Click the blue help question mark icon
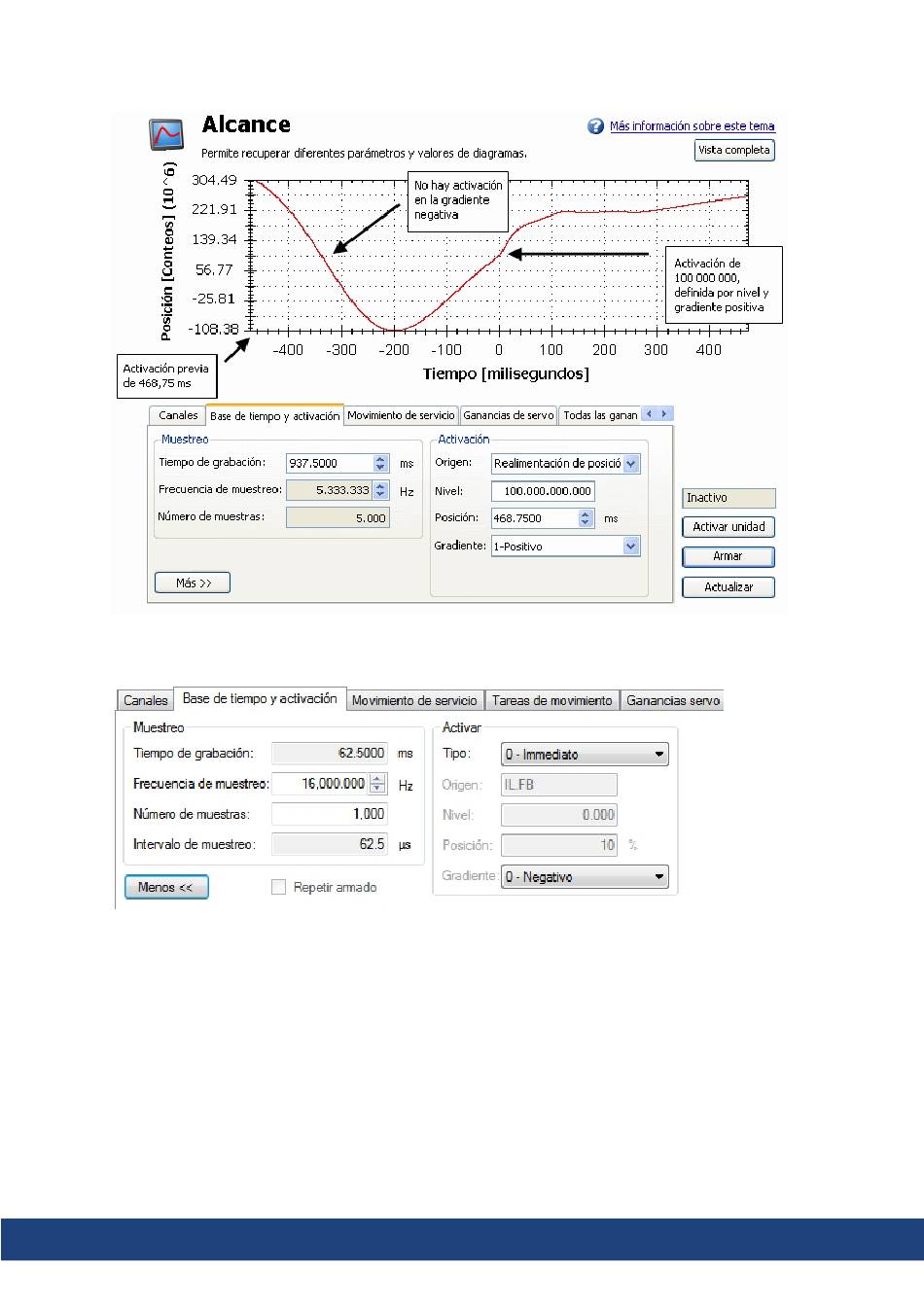Image resolution: width=924 pixels, height=1307 pixels. click(595, 126)
